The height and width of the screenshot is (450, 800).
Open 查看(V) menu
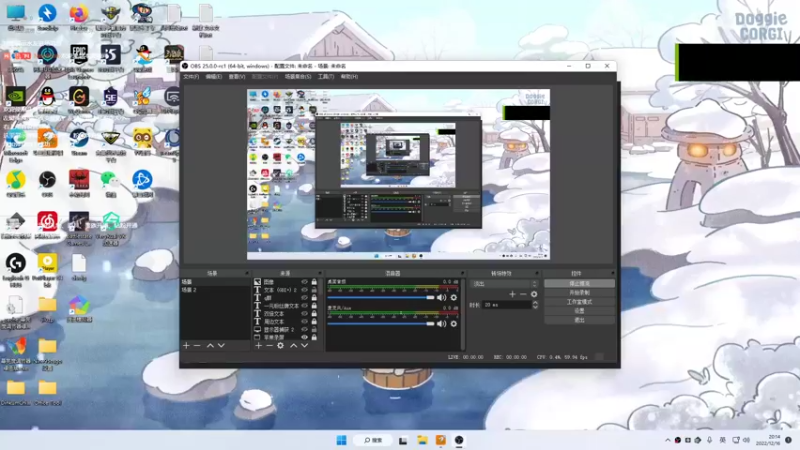[x=237, y=77]
